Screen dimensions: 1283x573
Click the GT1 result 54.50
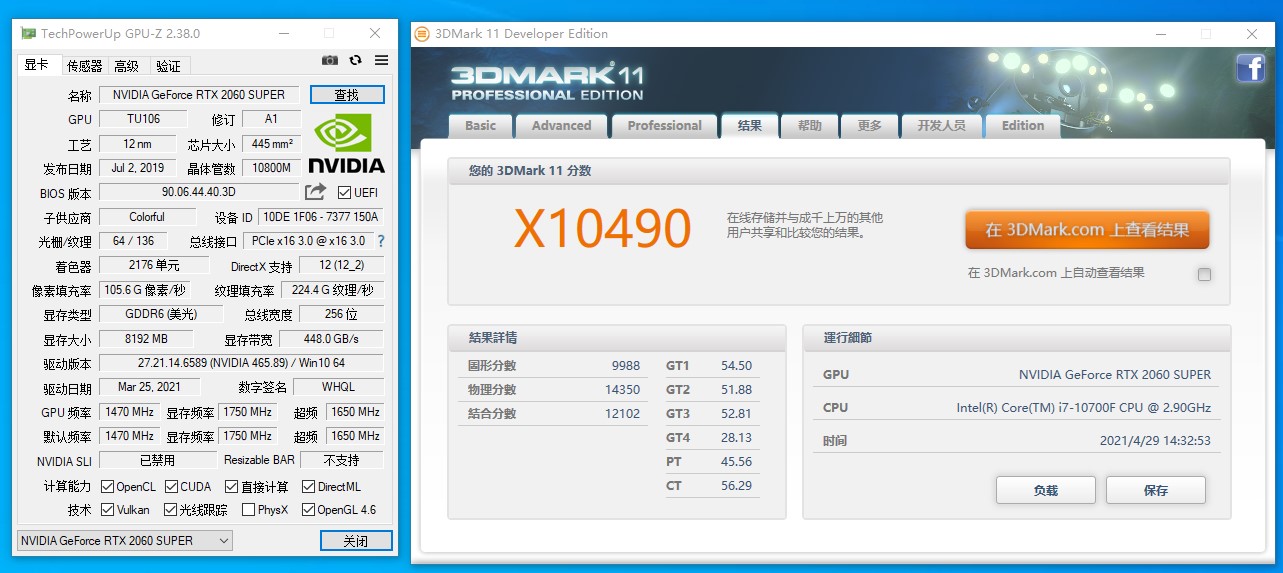pyautogui.click(x=736, y=366)
